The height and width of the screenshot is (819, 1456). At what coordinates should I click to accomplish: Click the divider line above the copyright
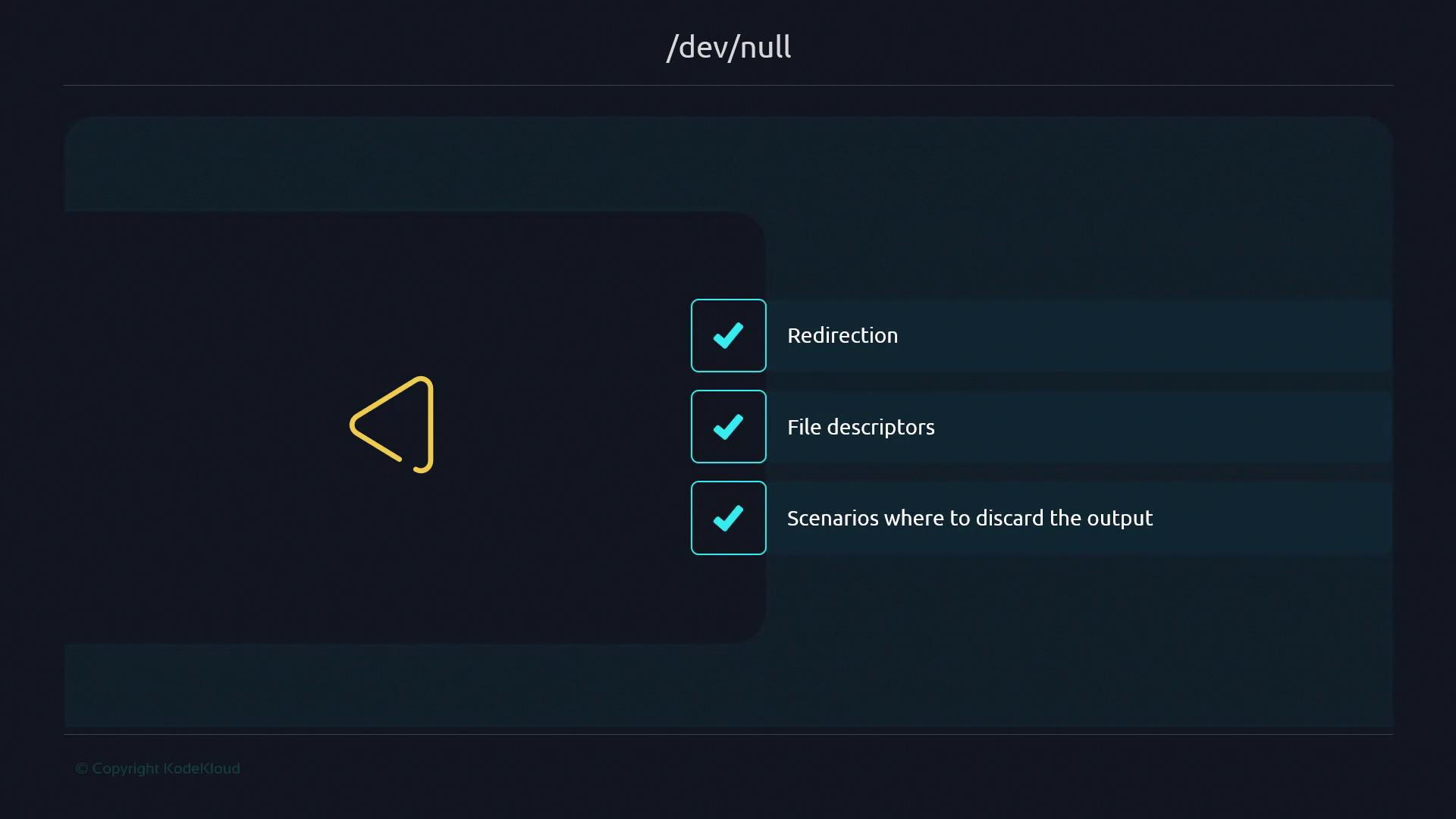click(x=728, y=734)
